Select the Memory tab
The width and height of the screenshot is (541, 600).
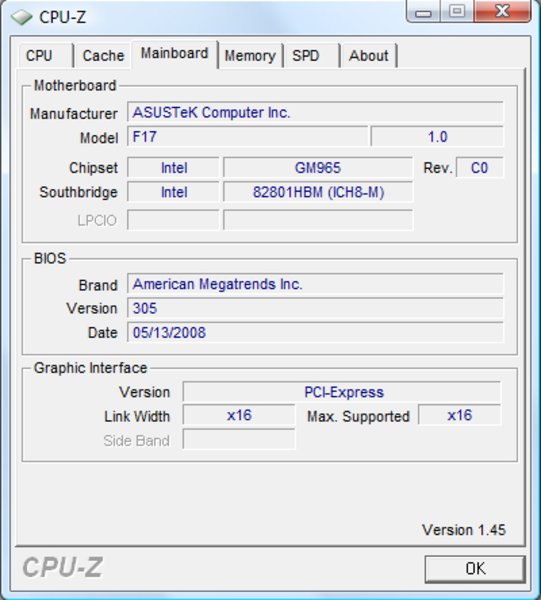pos(250,56)
